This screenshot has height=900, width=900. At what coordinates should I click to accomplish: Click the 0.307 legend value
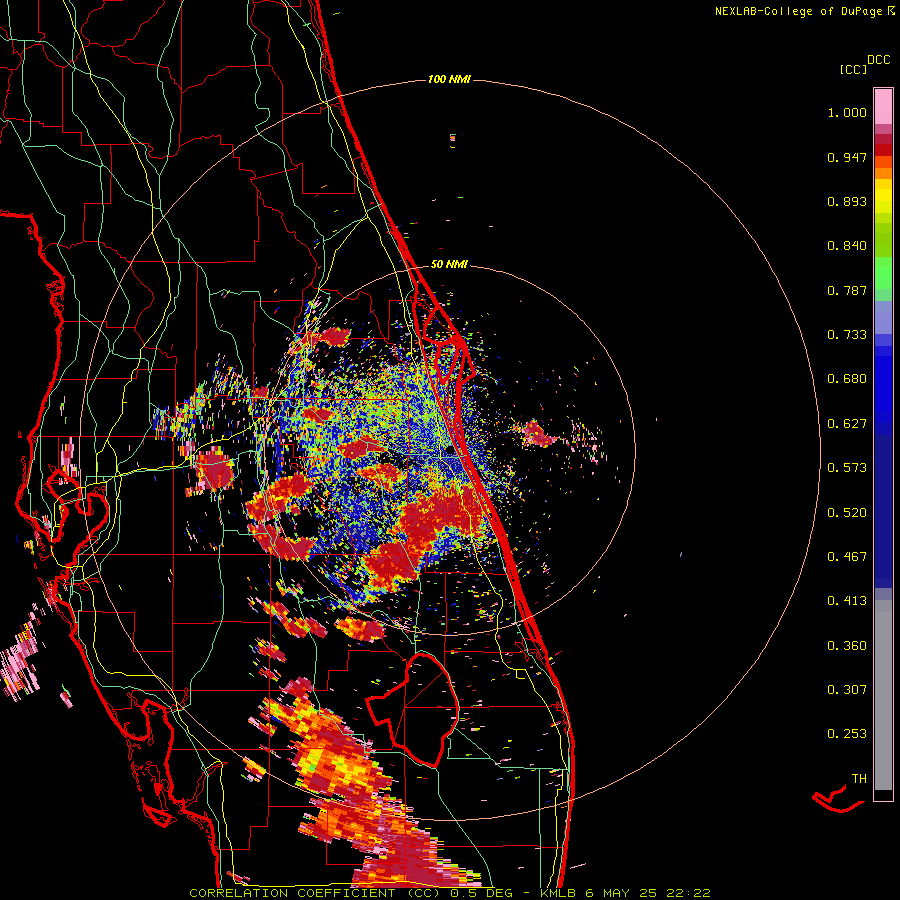tap(847, 690)
